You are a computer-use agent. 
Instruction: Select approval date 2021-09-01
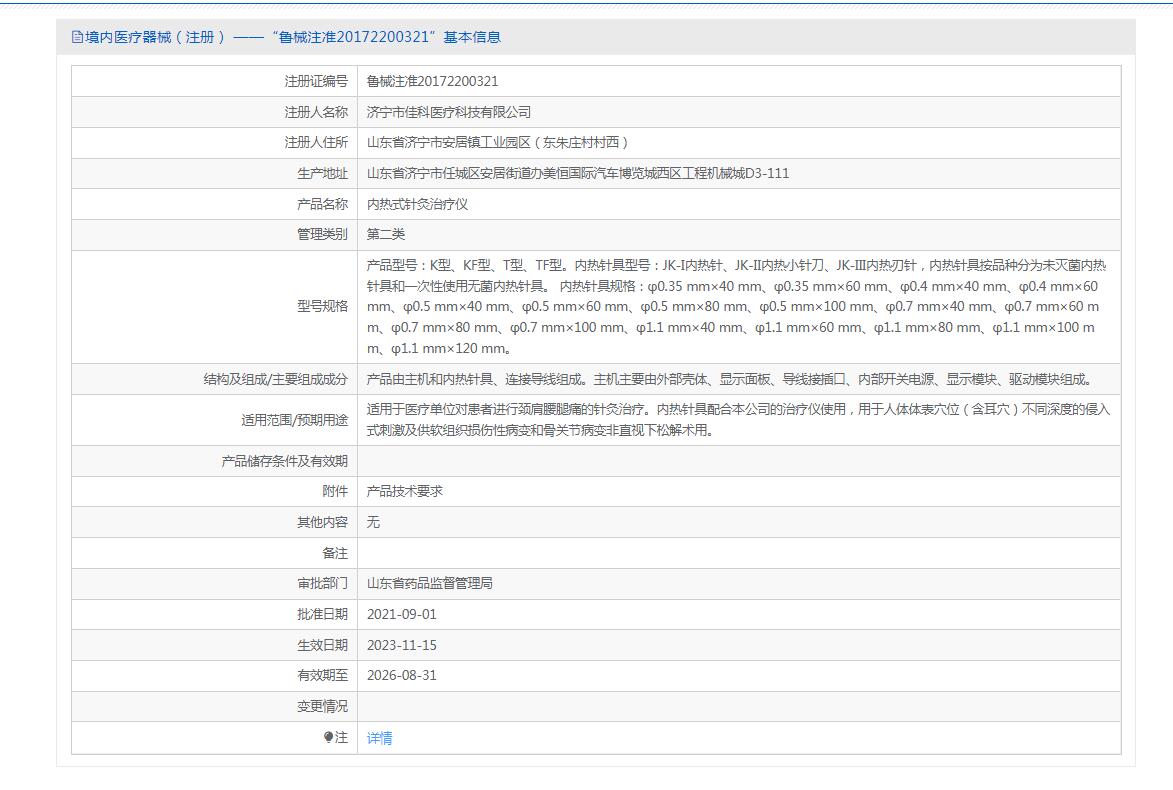click(402, 613)
